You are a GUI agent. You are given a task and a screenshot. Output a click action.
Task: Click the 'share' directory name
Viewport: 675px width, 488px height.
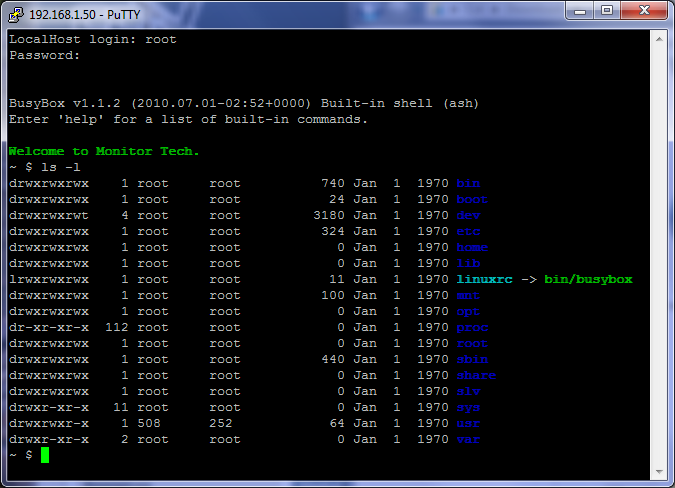tap(476, 376)
